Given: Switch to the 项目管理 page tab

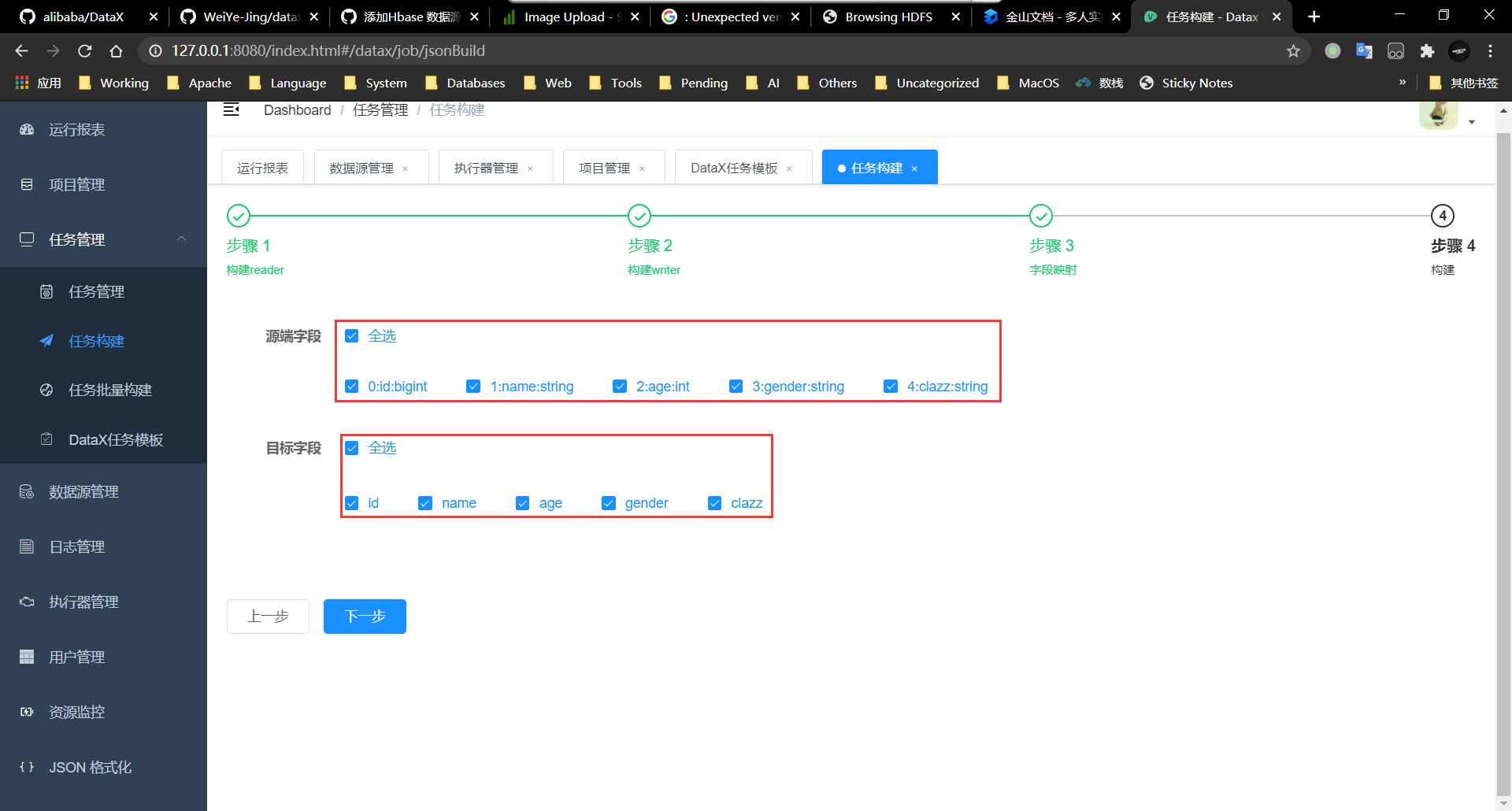Looking at the screenshot, I should click(x=605, y=168).
